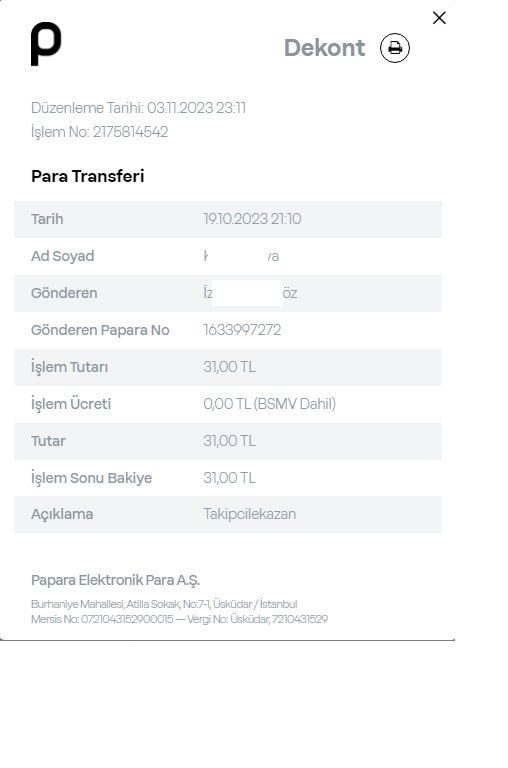
Task: Click the Mersis No footer text
Action: coord(102,619)
